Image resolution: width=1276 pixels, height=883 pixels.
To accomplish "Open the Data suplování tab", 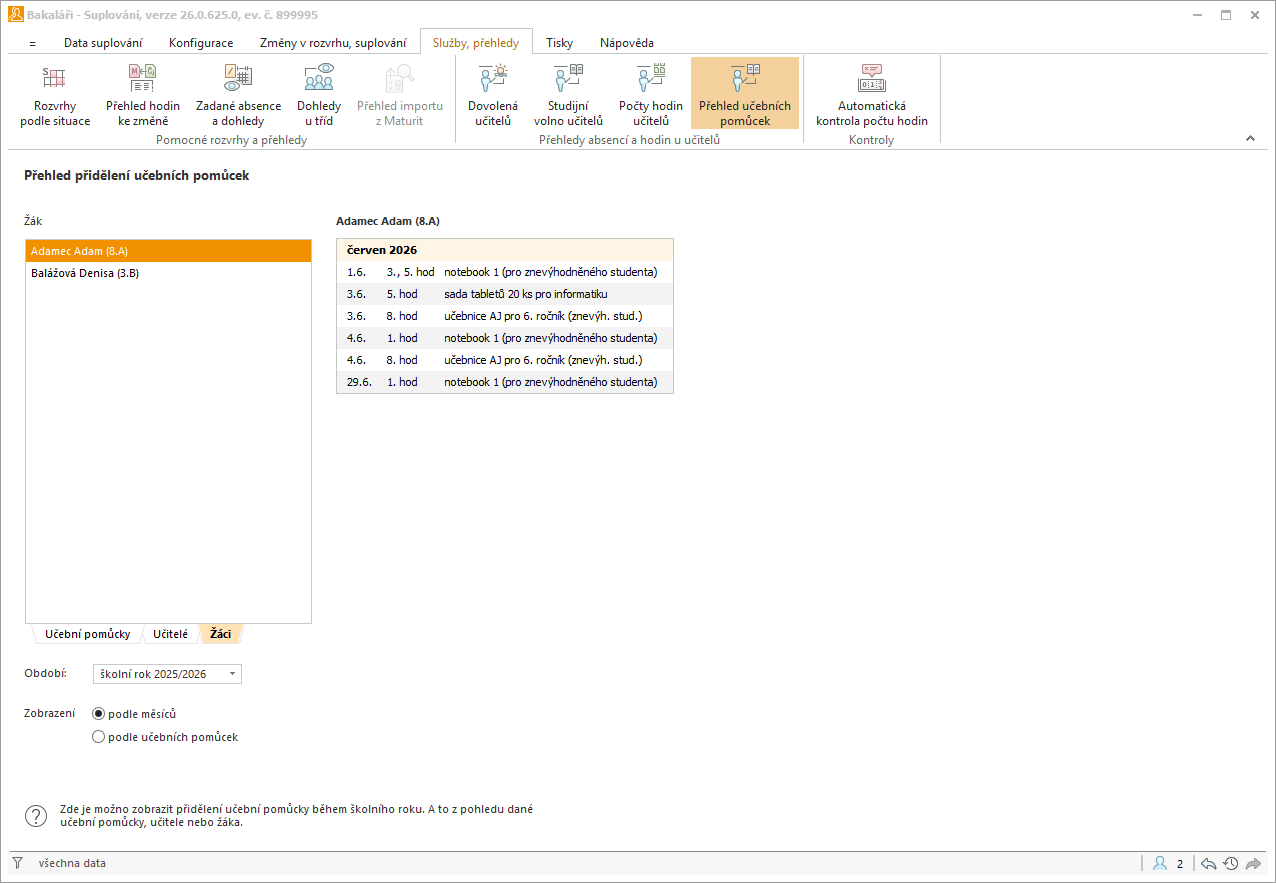I will [x=103, y=43].
